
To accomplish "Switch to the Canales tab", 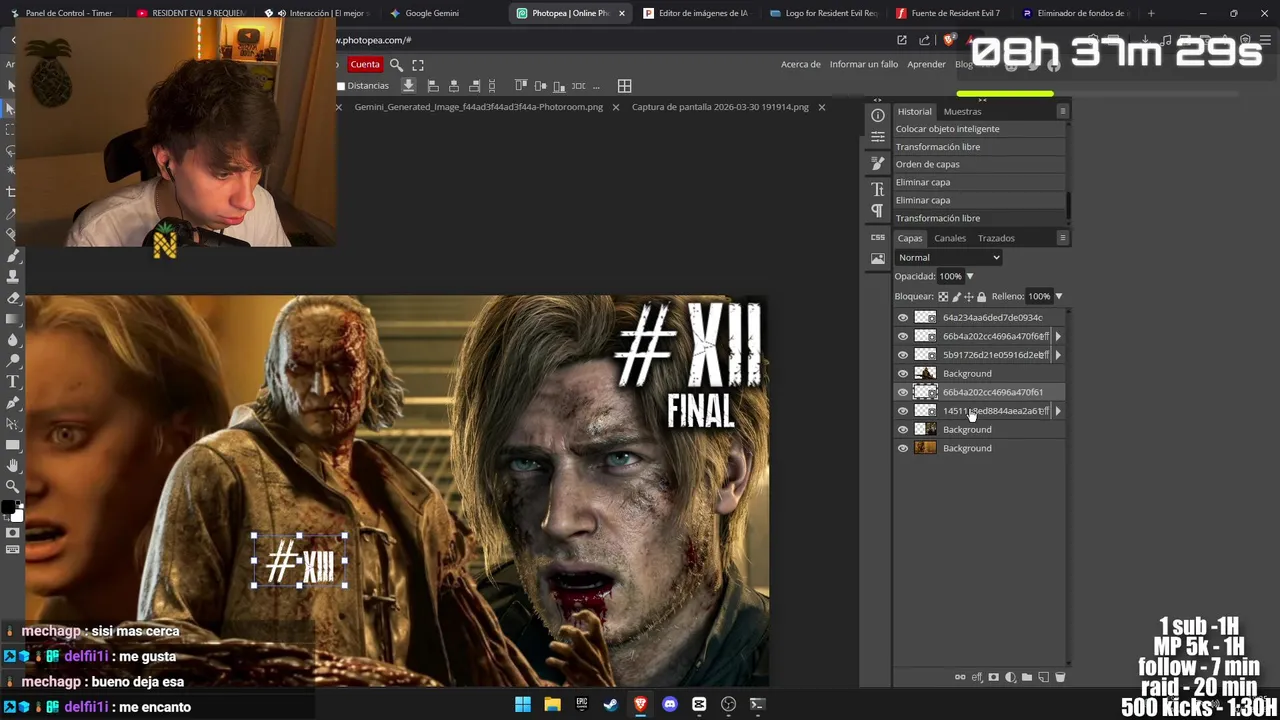I will tap(950, 238).
